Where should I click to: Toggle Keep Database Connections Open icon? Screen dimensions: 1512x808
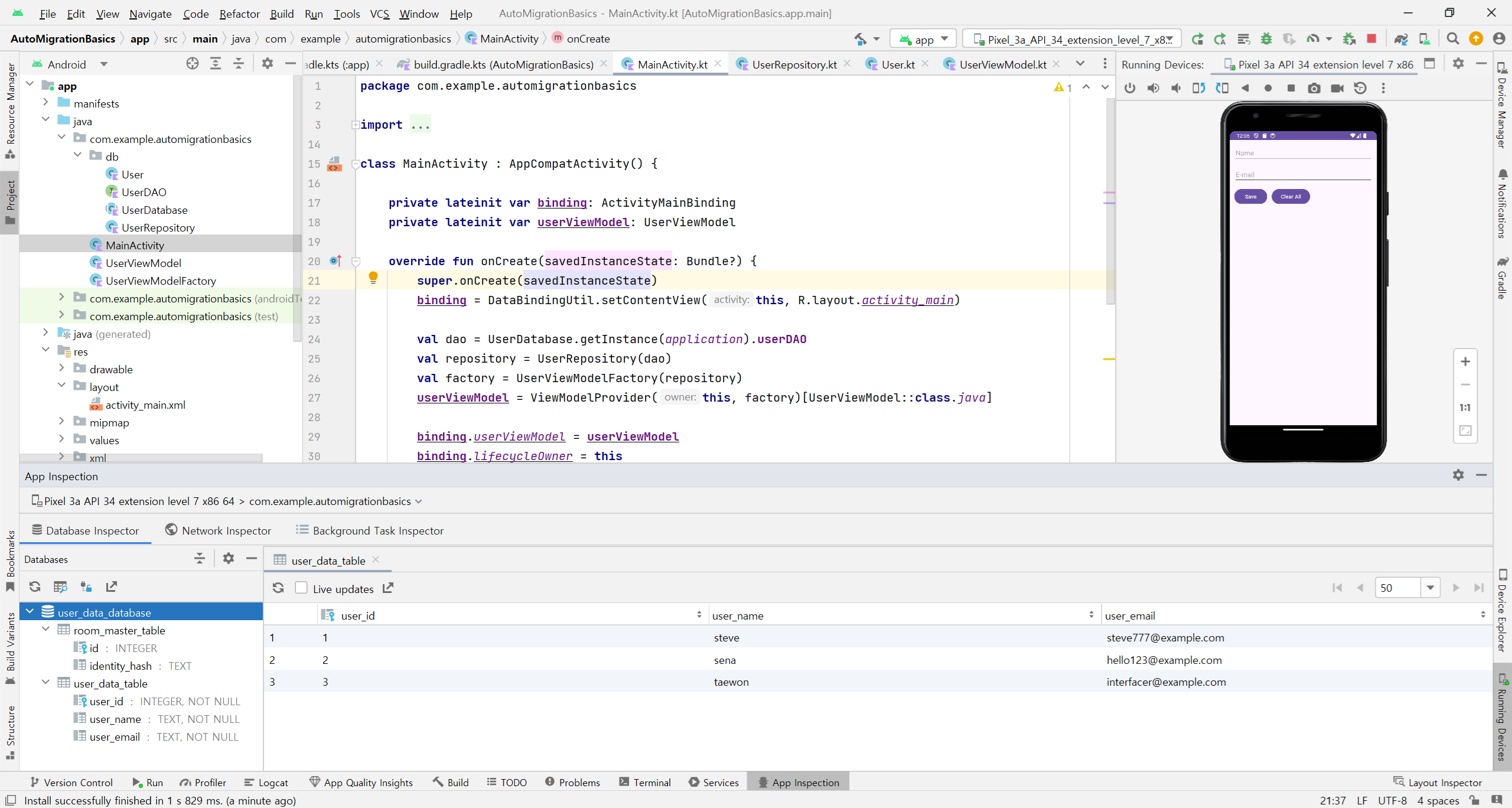point(86,587)
